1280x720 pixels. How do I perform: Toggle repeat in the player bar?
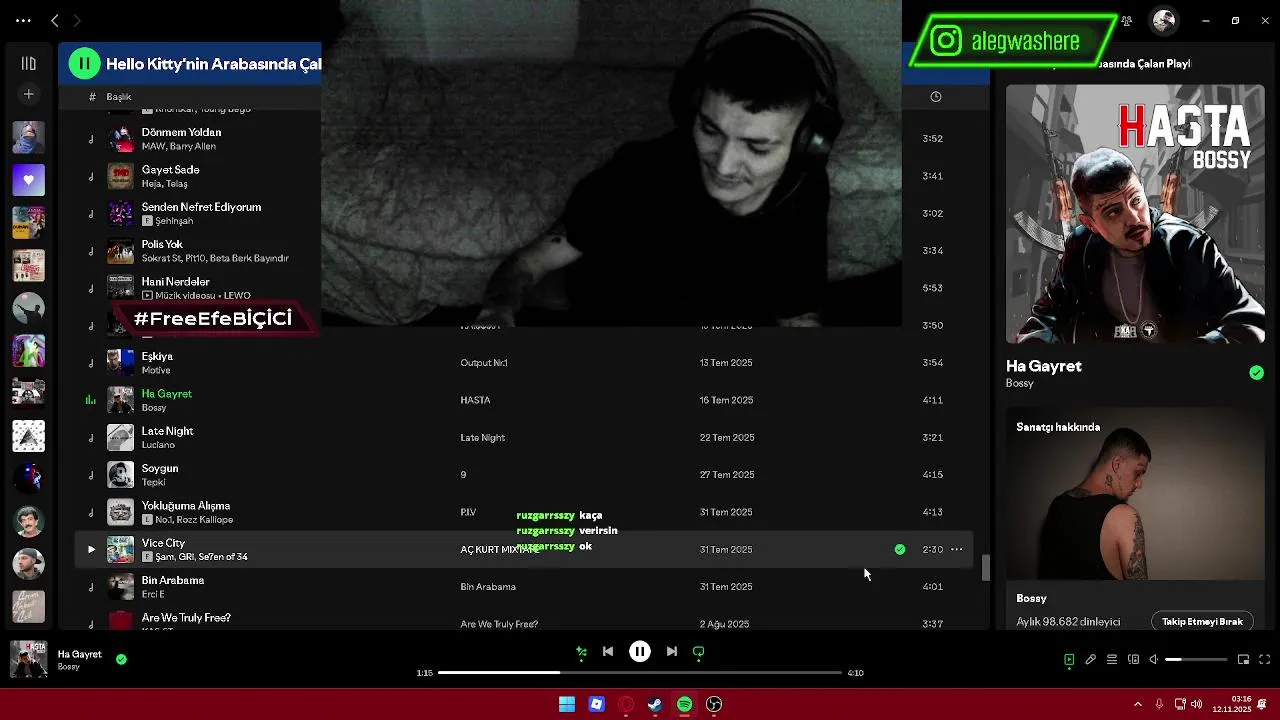[698, 652]
